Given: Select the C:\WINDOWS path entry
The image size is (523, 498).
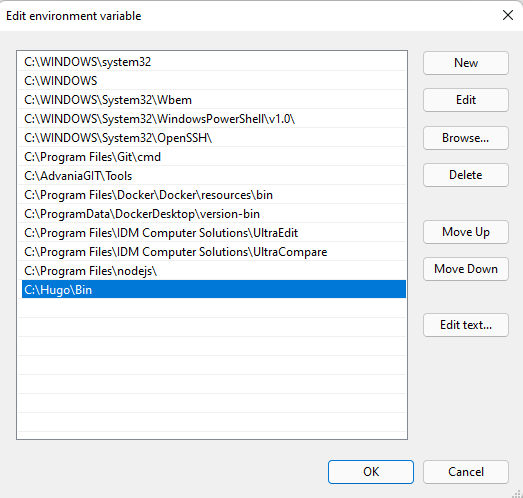Looking at the screenshot, I should (x=213, y=81).
